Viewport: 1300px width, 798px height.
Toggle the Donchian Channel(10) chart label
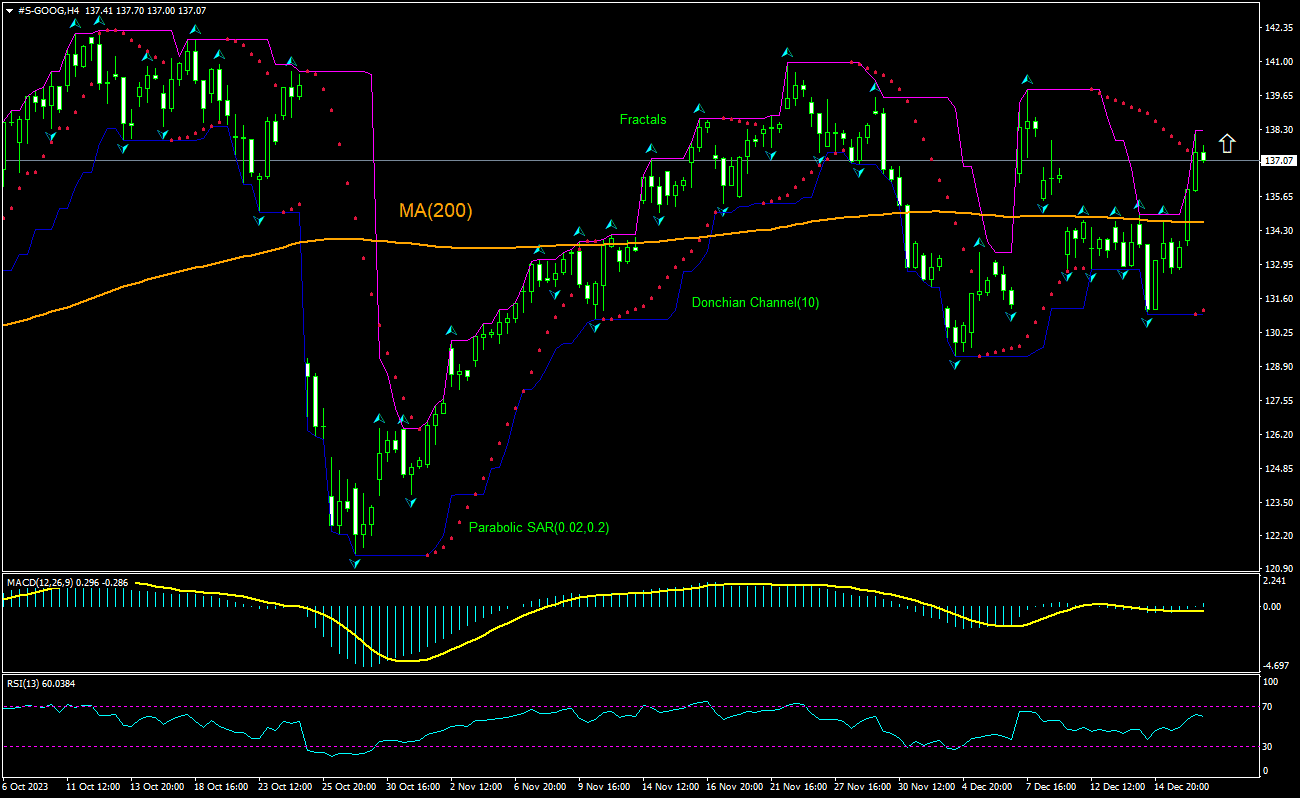[x=755, y=303]
